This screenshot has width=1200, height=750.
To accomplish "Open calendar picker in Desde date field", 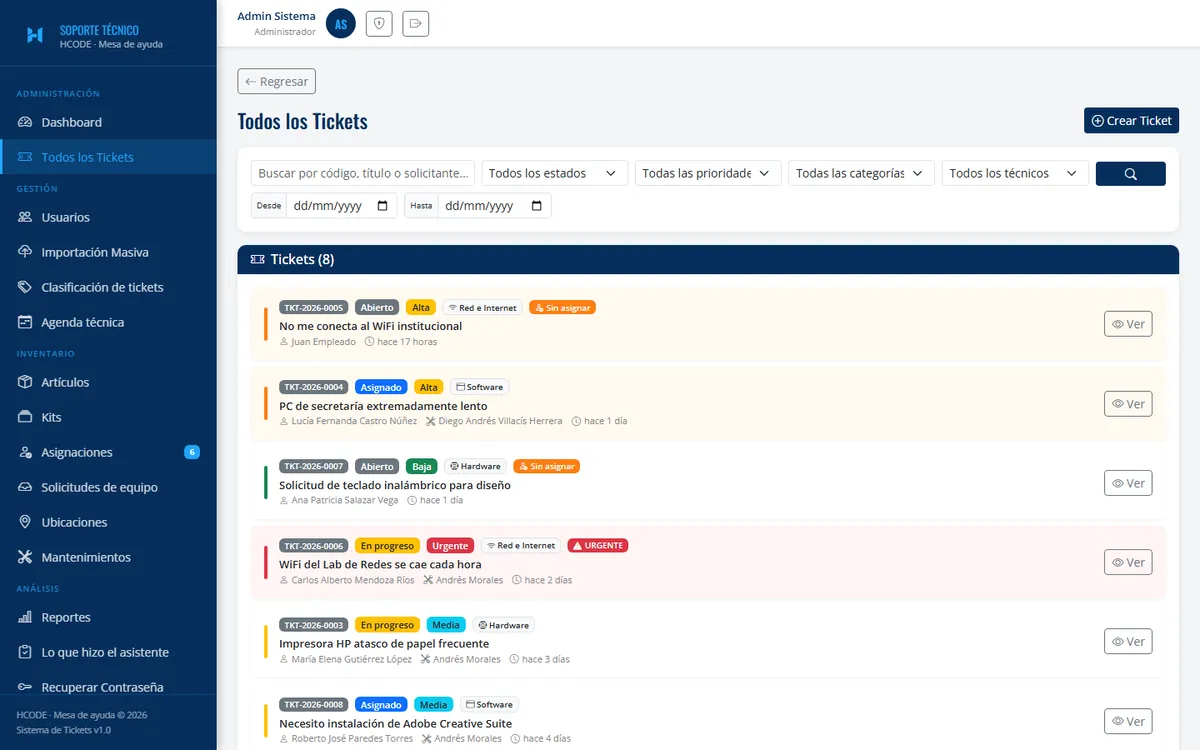I will tap(383, 206).
